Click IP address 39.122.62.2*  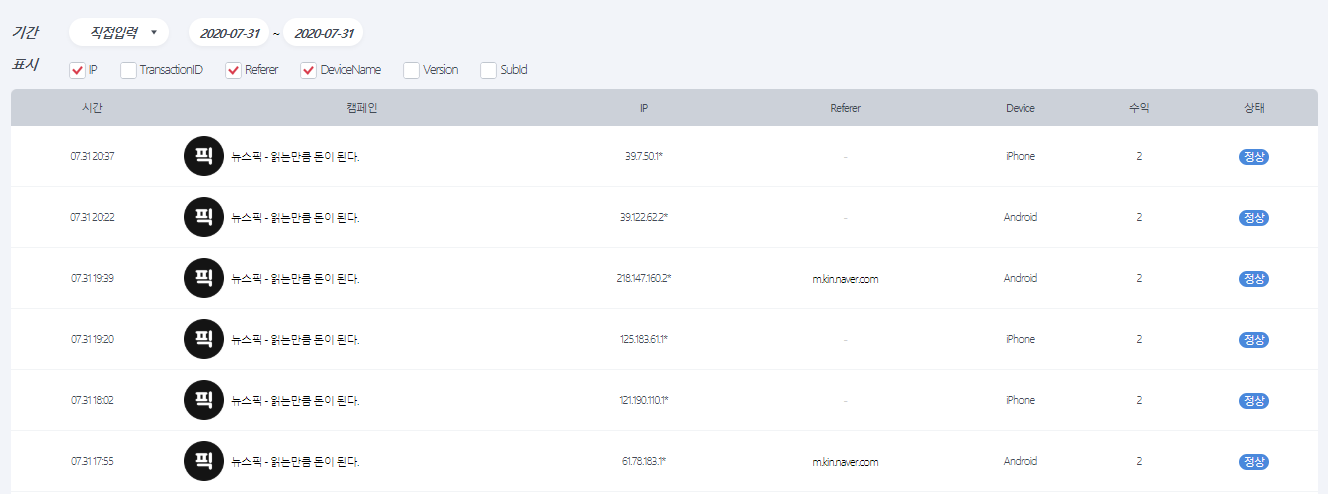644,218
